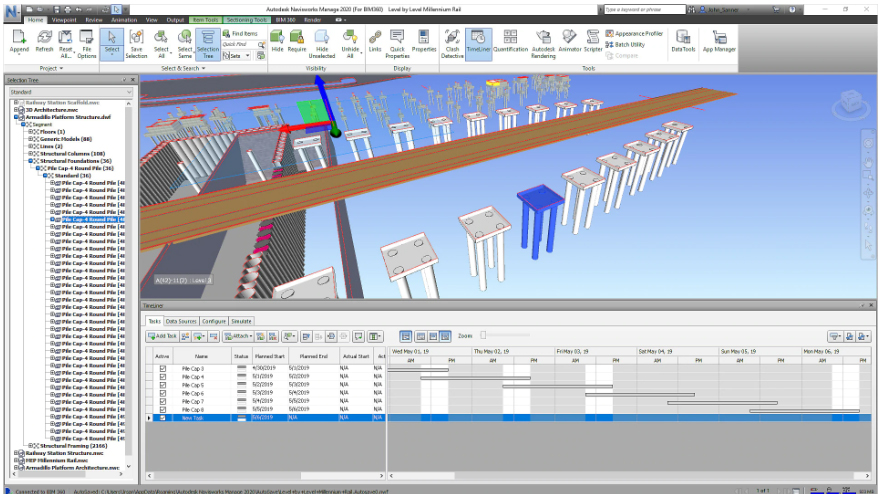
Task: Click the search keyword field in title bar
Action: click(644, 10)
